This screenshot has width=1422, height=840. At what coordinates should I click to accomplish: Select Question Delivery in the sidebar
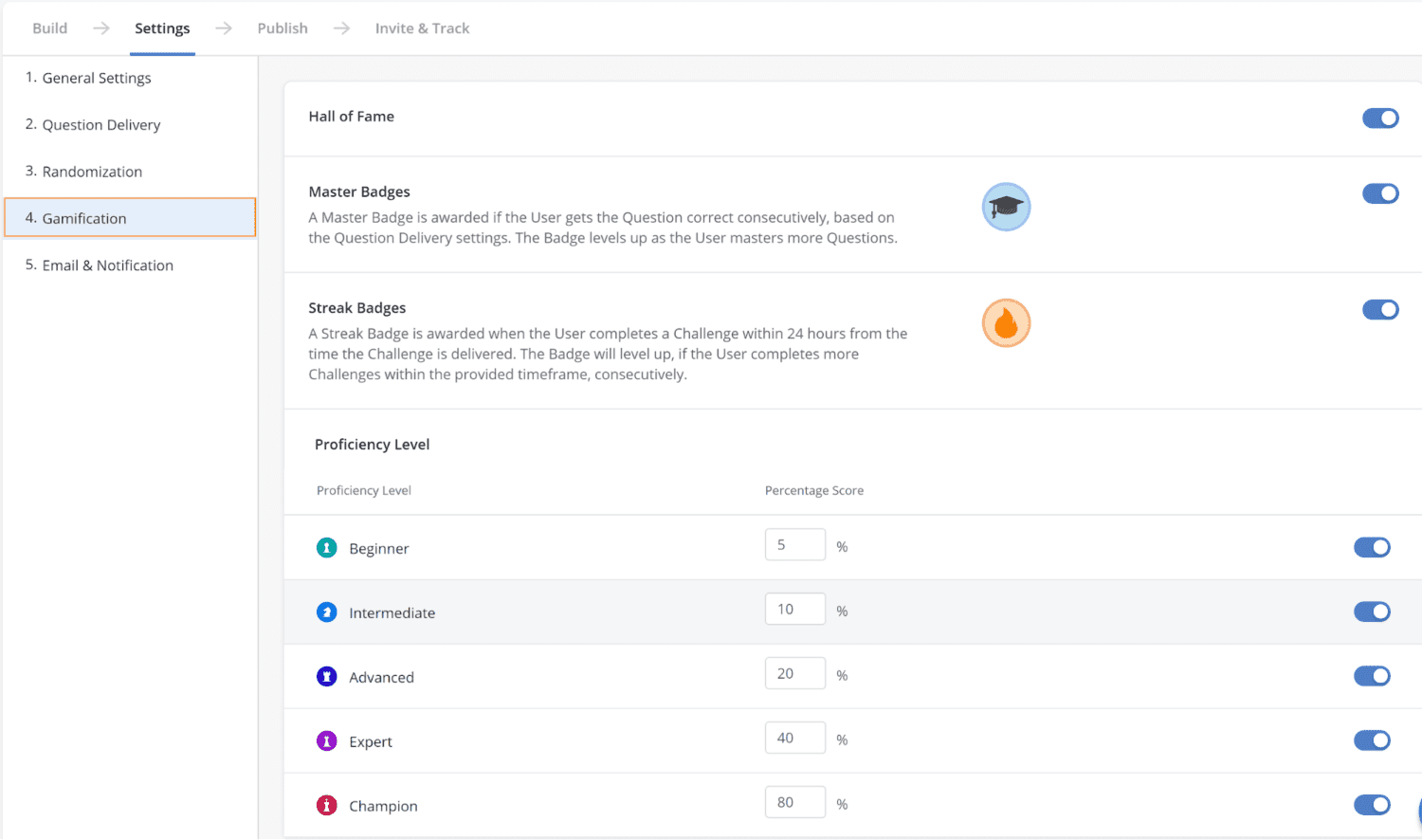point(101,125)
